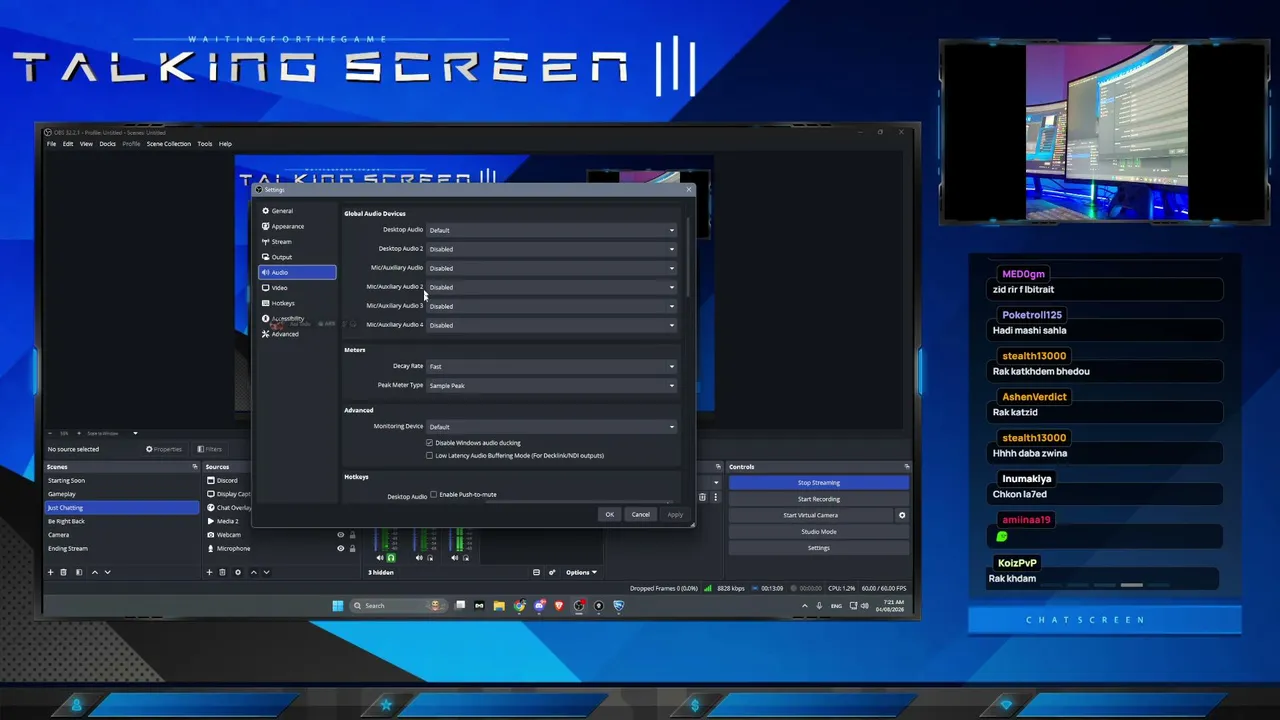Lock the Microphone source

(353, 548)
